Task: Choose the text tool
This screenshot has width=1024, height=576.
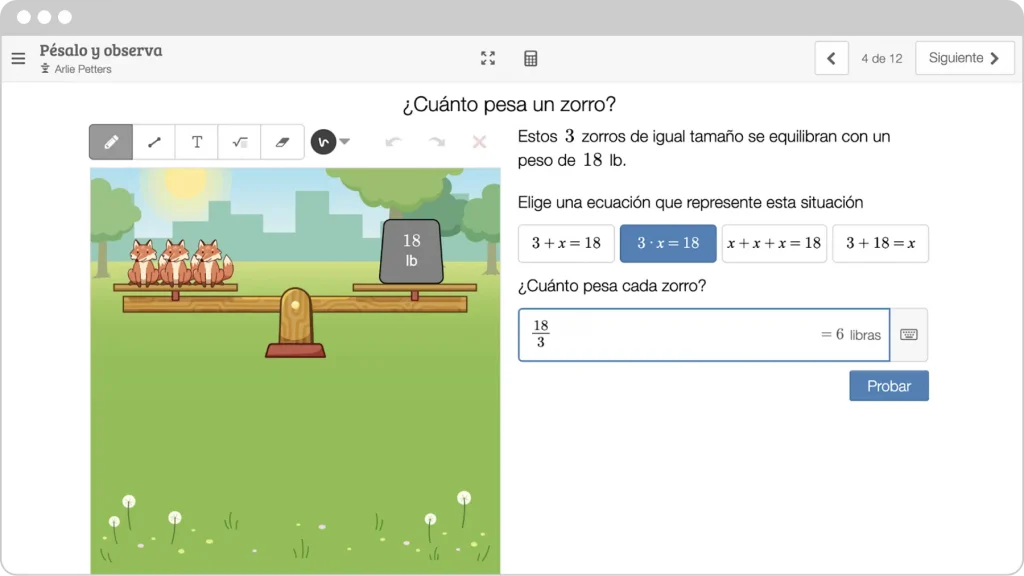Action: click(x=197, y=142)
